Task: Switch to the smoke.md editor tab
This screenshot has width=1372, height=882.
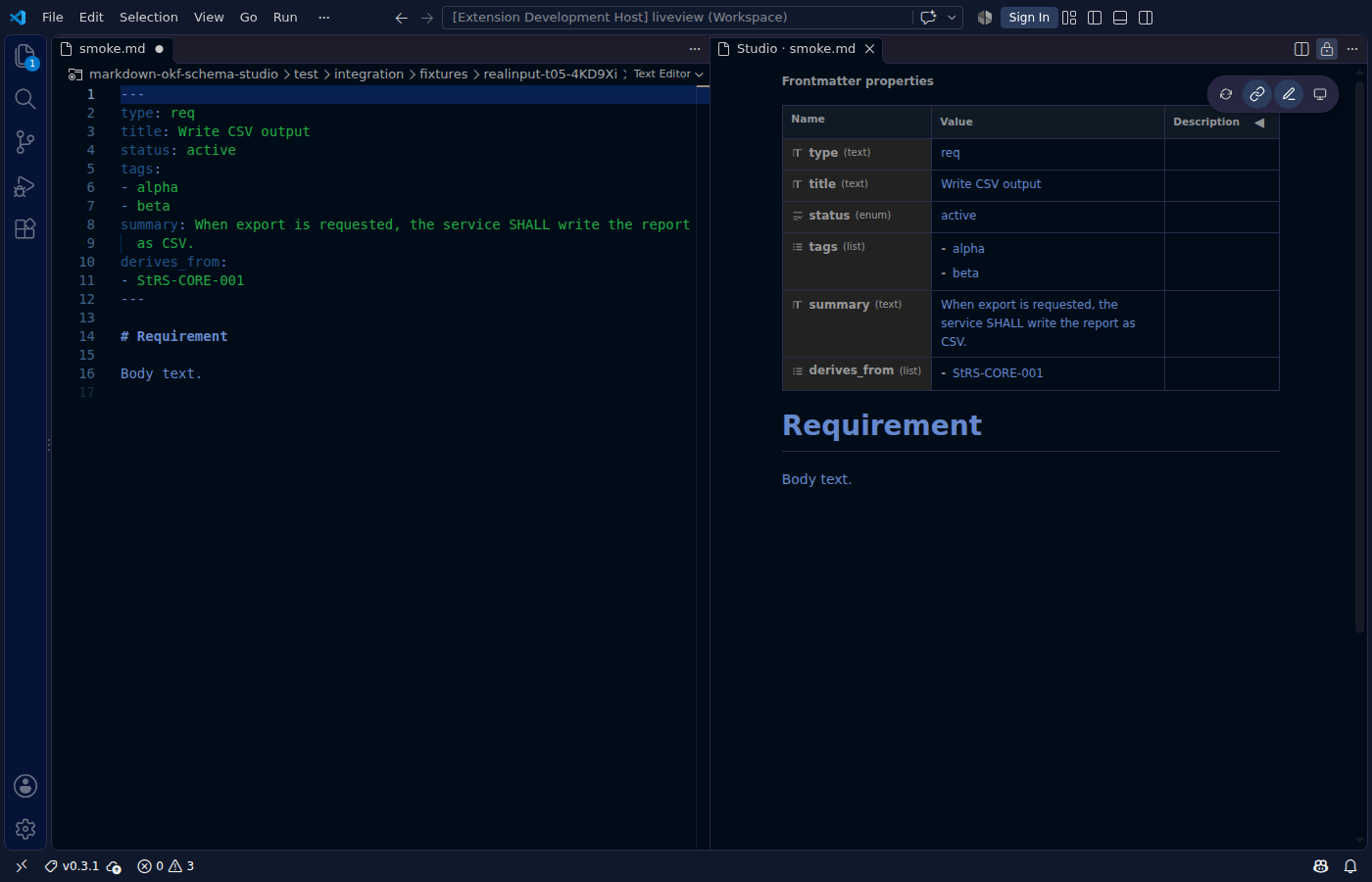Action: 113,49
